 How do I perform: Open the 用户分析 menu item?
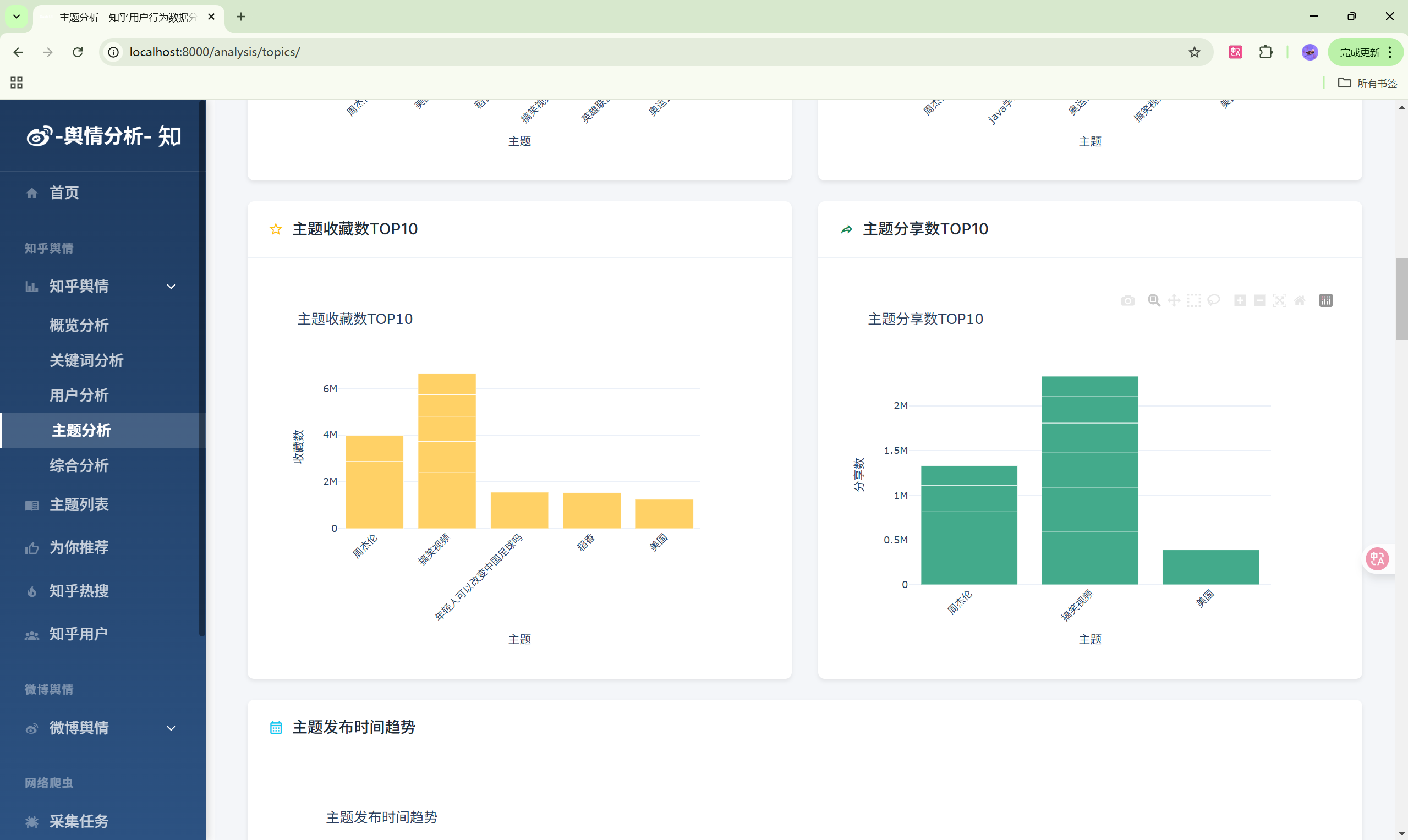click(x=79, y=395)
